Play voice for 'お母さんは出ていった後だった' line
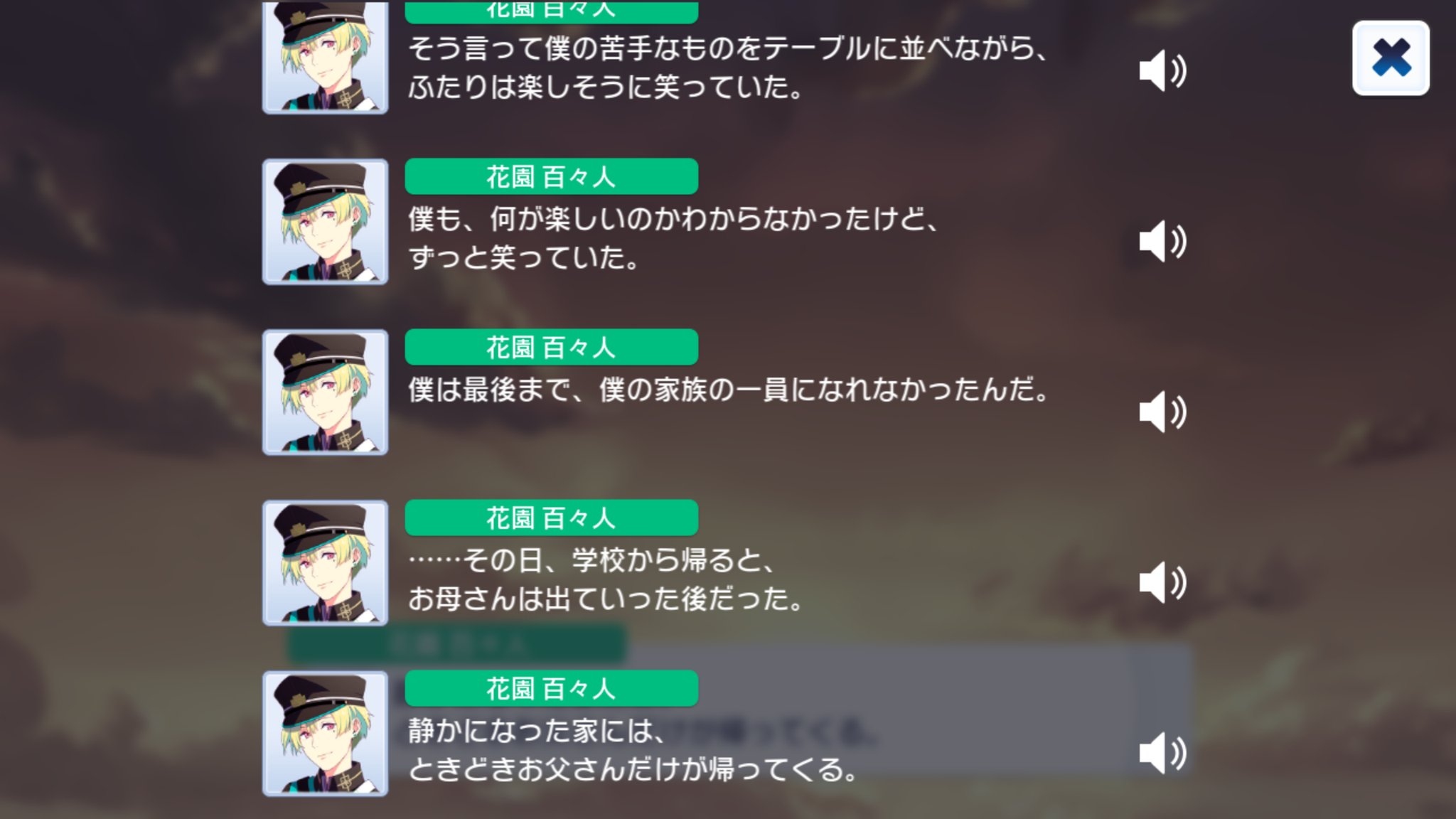 [1162, 582]
